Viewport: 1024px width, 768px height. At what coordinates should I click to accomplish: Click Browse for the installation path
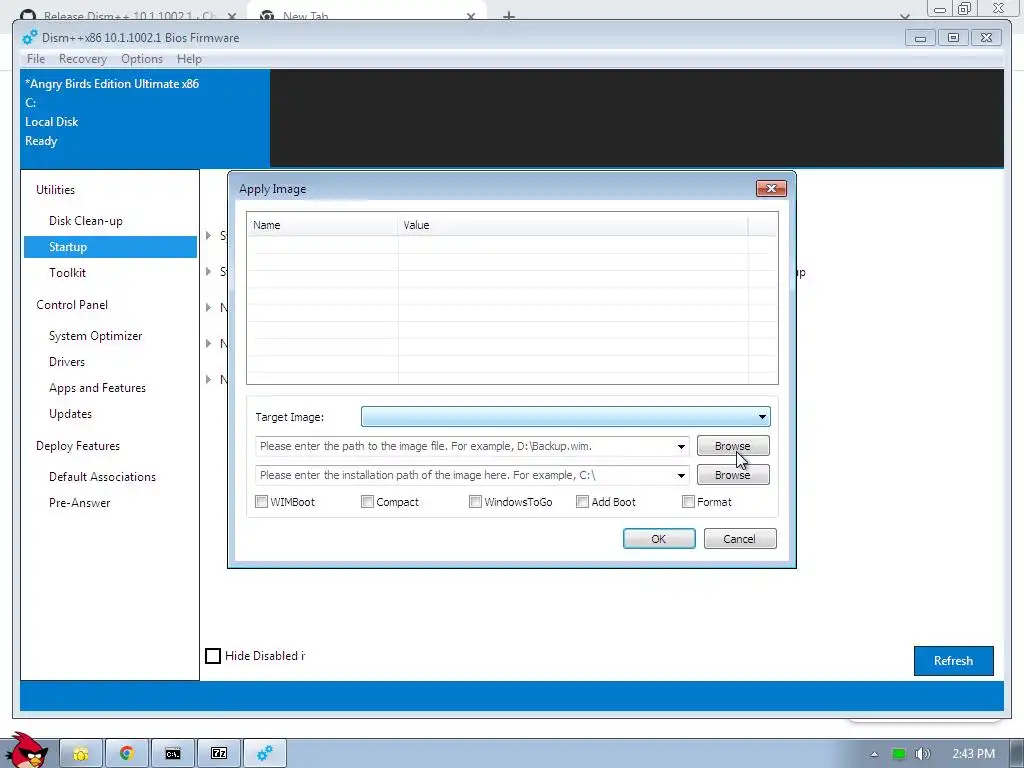pyautogui.click(x=733, y=475)
